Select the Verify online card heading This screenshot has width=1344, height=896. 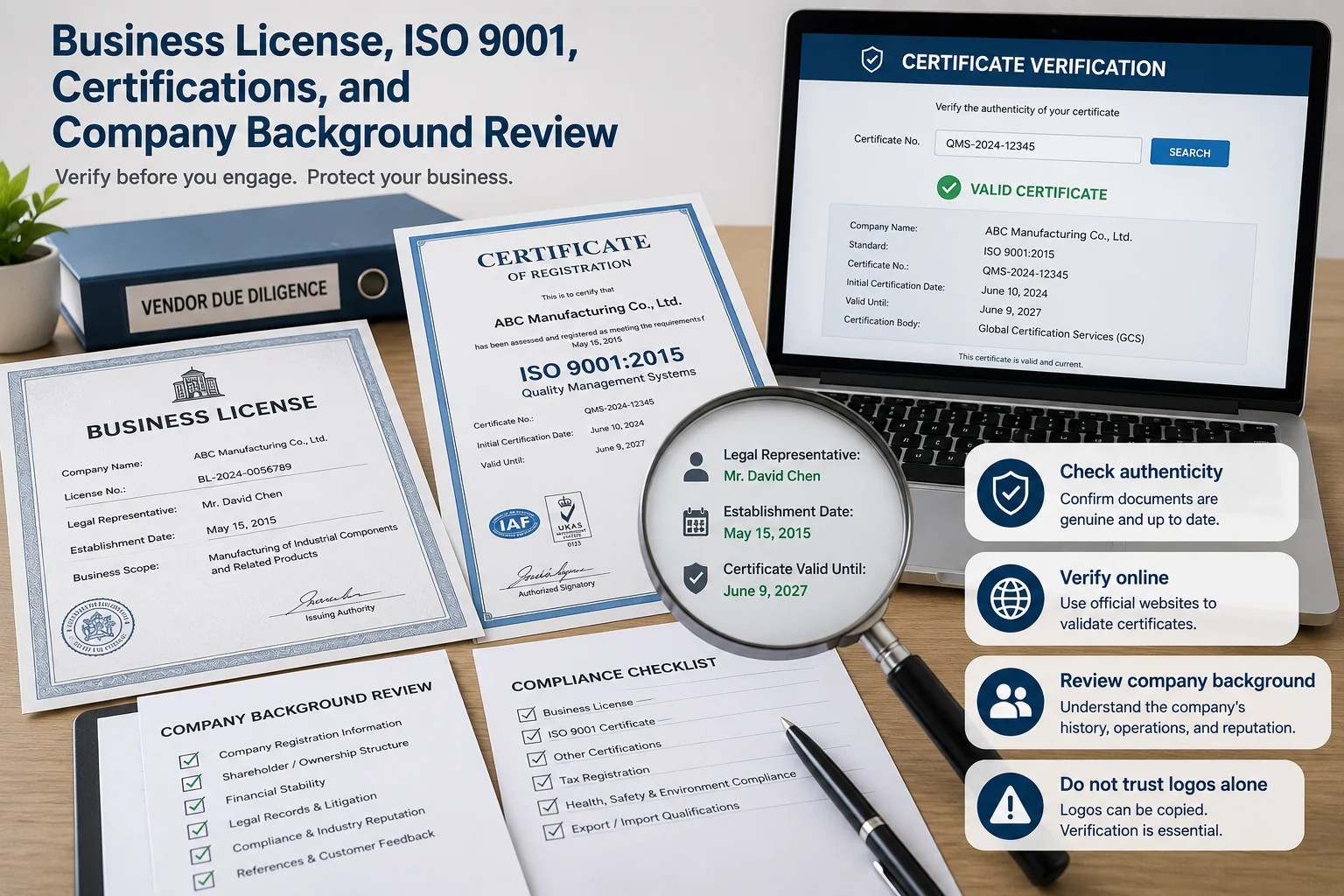pyautogui.click(x=1114, y=577)
